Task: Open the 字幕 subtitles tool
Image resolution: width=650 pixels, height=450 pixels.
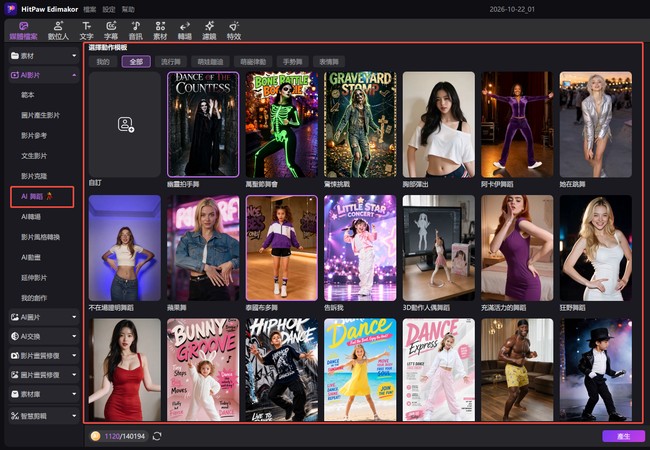Action: [111, 31]
